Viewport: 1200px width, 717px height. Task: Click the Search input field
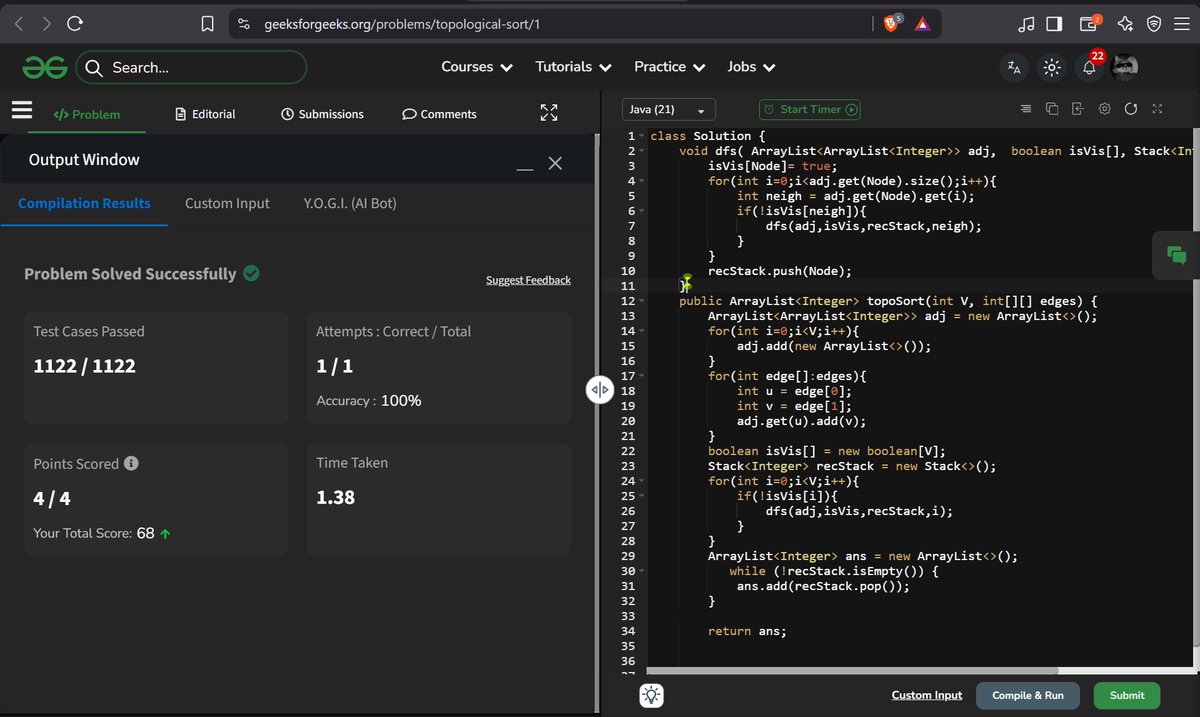click(191, 67)
